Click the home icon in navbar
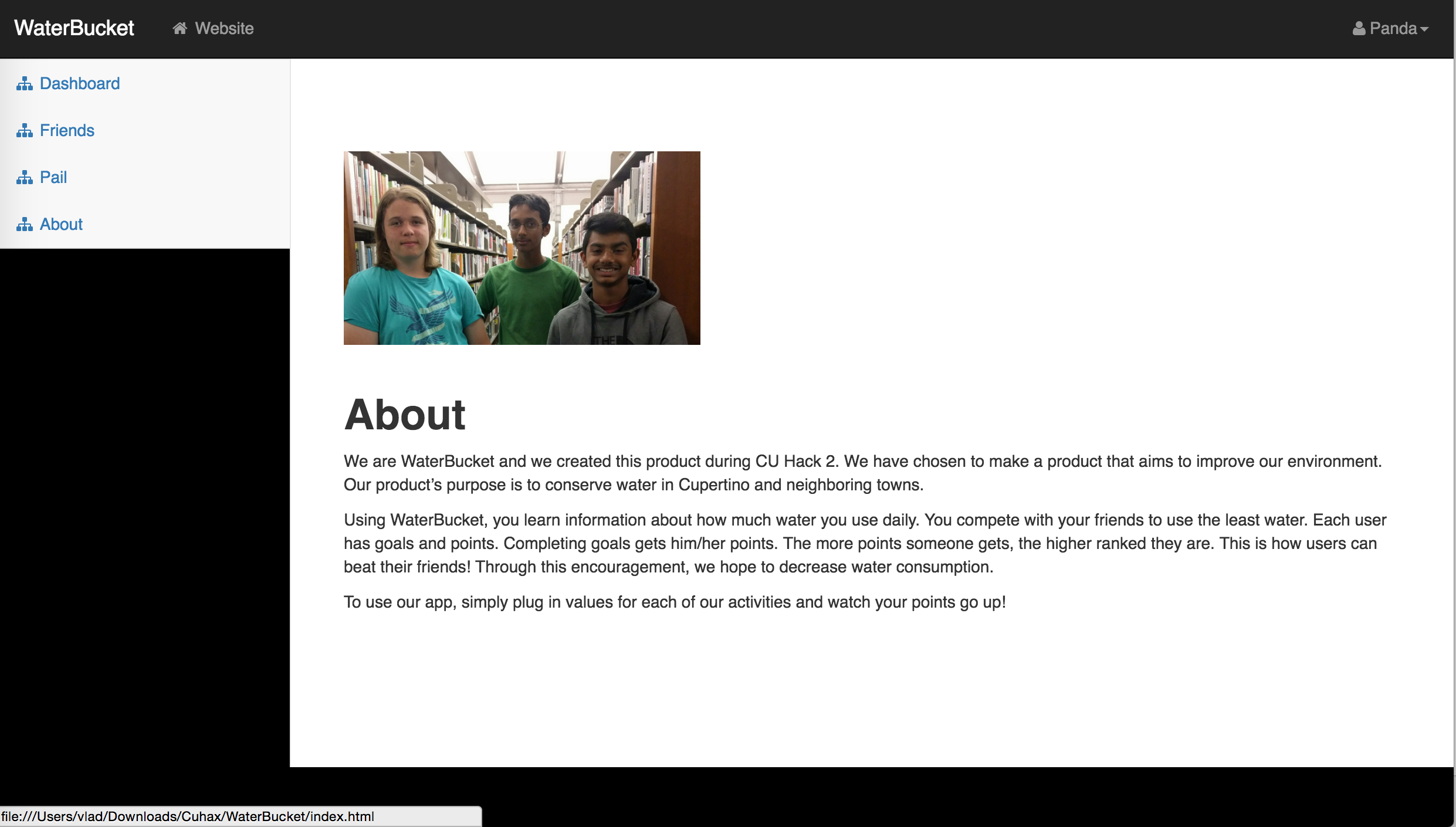Image resolution: width=1456 pixels, height=827 pixels. click(180, 28)
